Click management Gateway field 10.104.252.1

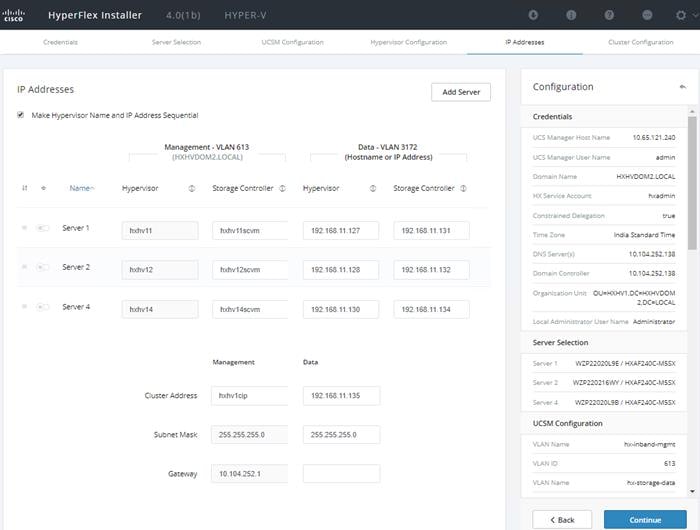tap(250, 474)
